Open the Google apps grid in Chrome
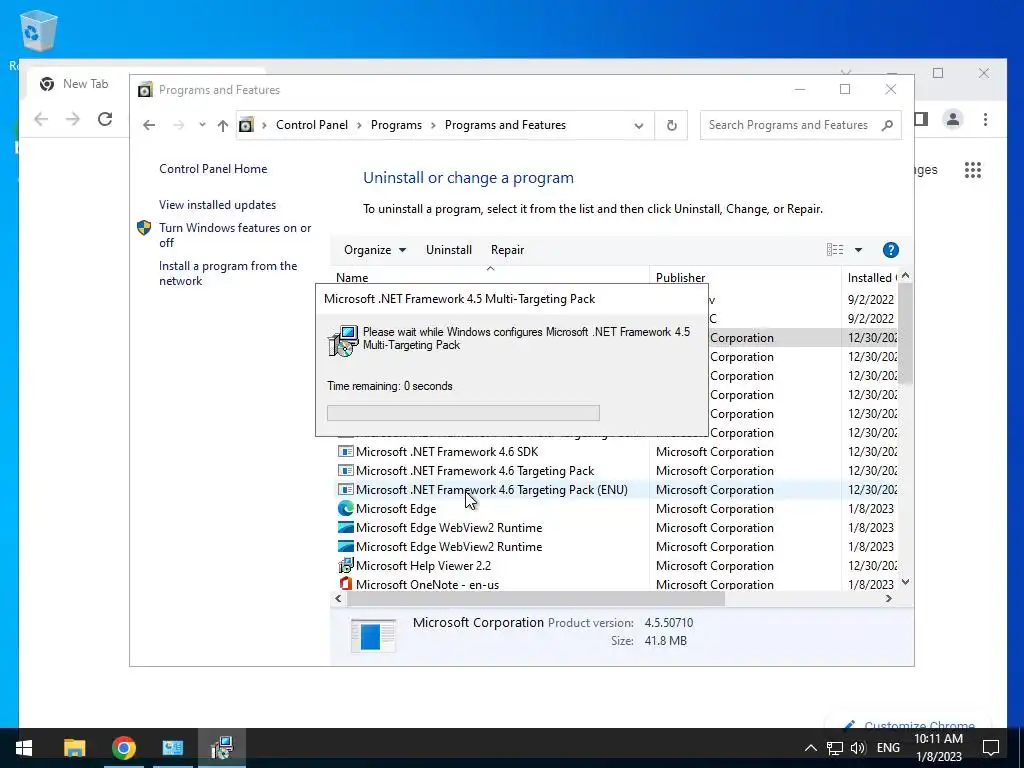 (x=972, y=170)
